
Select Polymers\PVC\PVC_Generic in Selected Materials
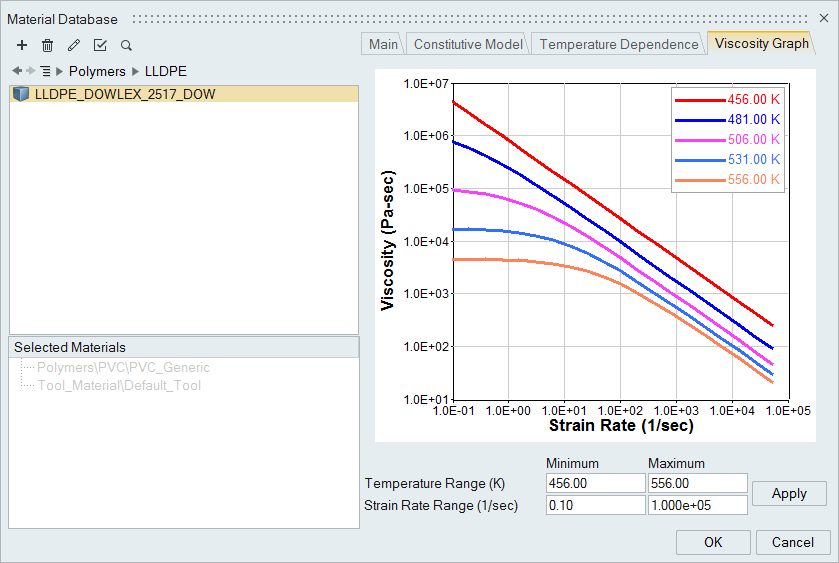(x=123, y=367)
